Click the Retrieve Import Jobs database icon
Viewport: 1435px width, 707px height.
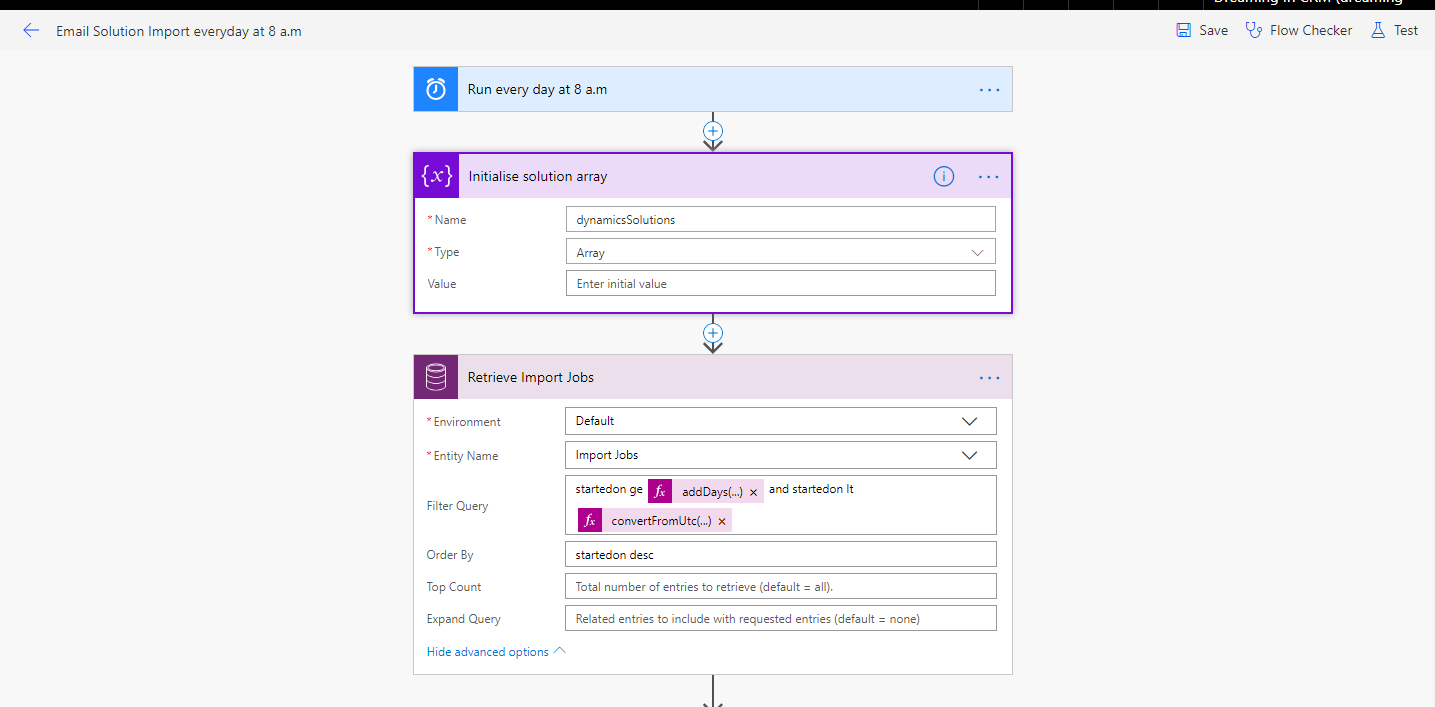(x=436, y=377)
